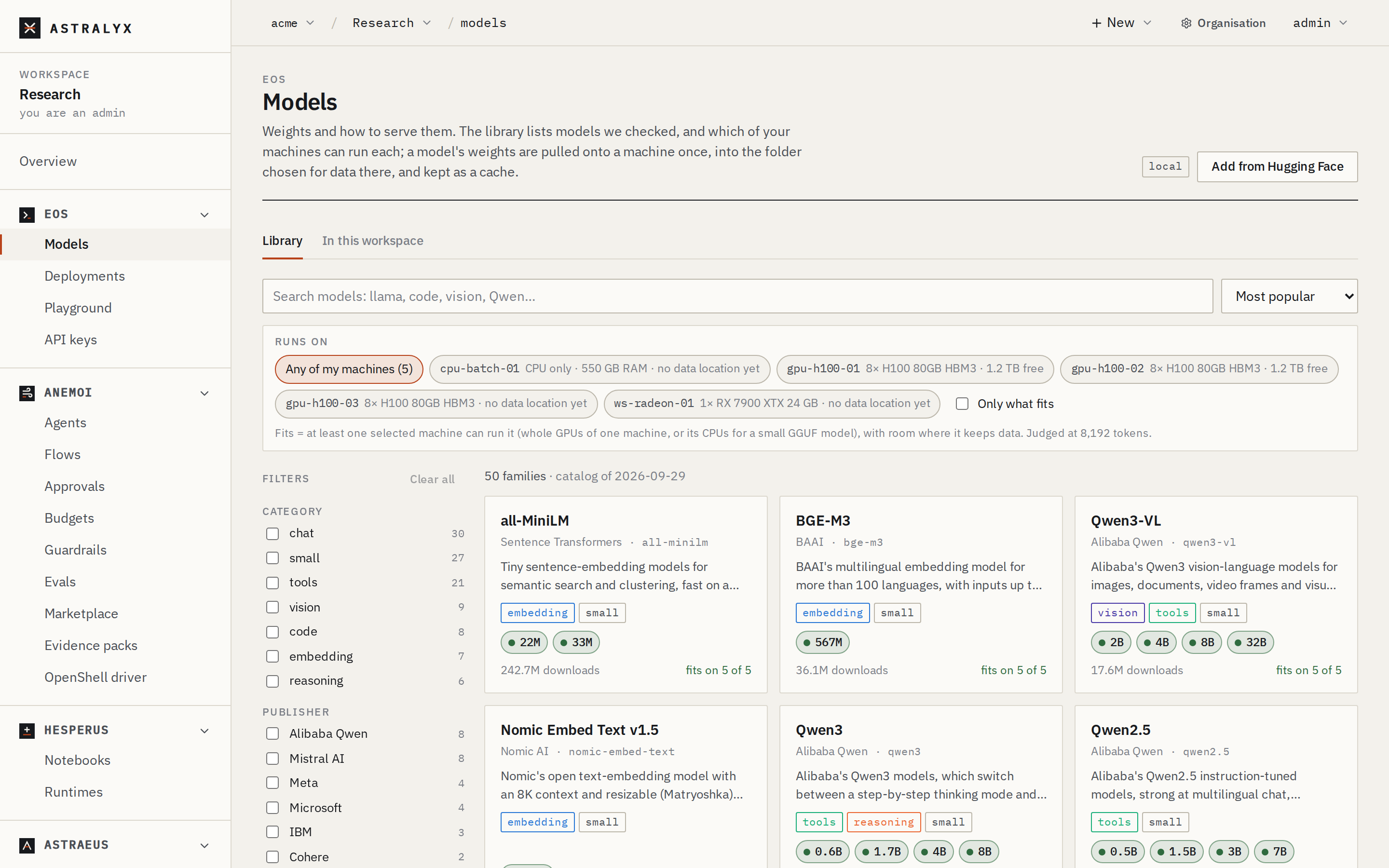
Task: Check the Alibaba Qwen publisher filter
Action: (272, 733)
